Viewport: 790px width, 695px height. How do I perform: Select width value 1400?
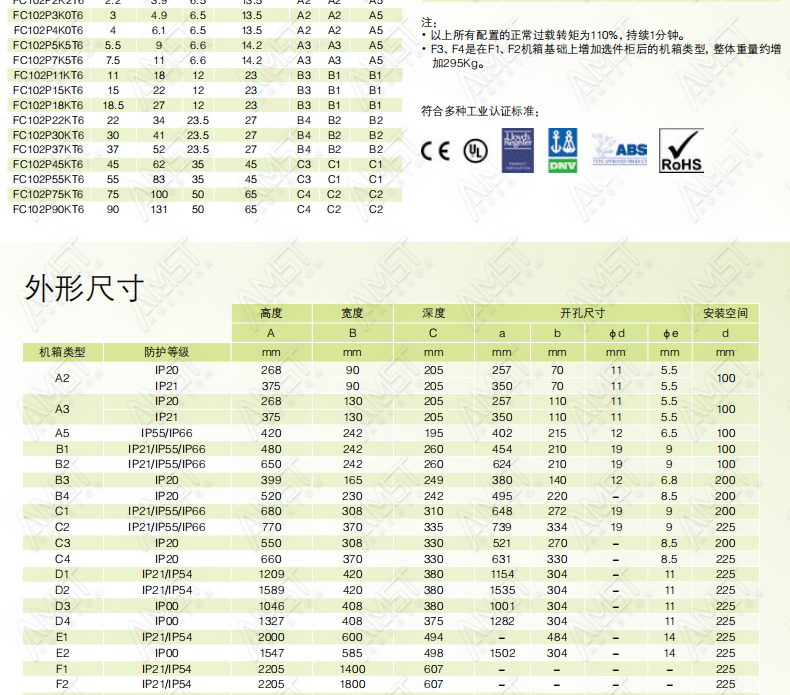click(x=352, y=669)
